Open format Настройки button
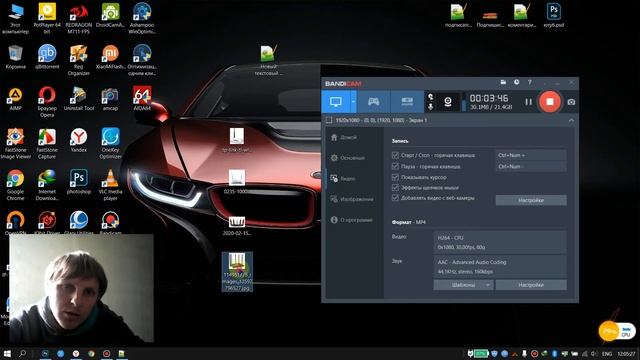The image size is (640, 360). [x=531, y=285]
